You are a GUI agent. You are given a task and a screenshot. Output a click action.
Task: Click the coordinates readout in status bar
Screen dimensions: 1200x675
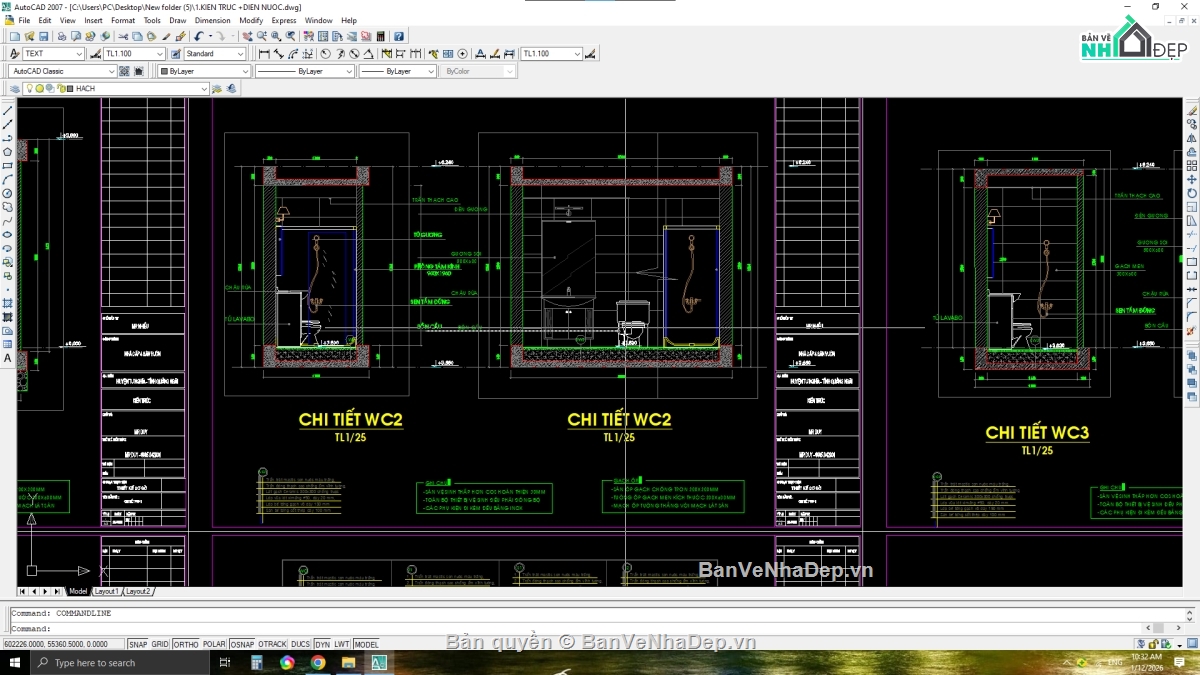64,645
